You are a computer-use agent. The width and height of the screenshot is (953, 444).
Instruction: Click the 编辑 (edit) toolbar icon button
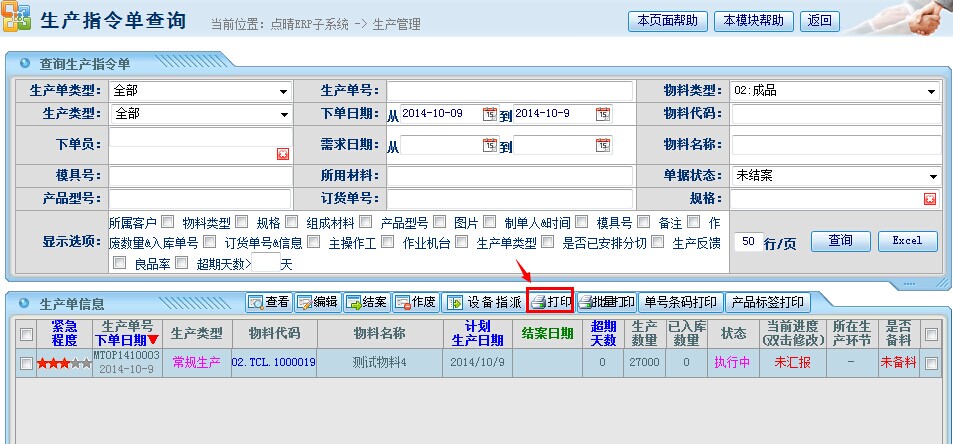(317, 302)
